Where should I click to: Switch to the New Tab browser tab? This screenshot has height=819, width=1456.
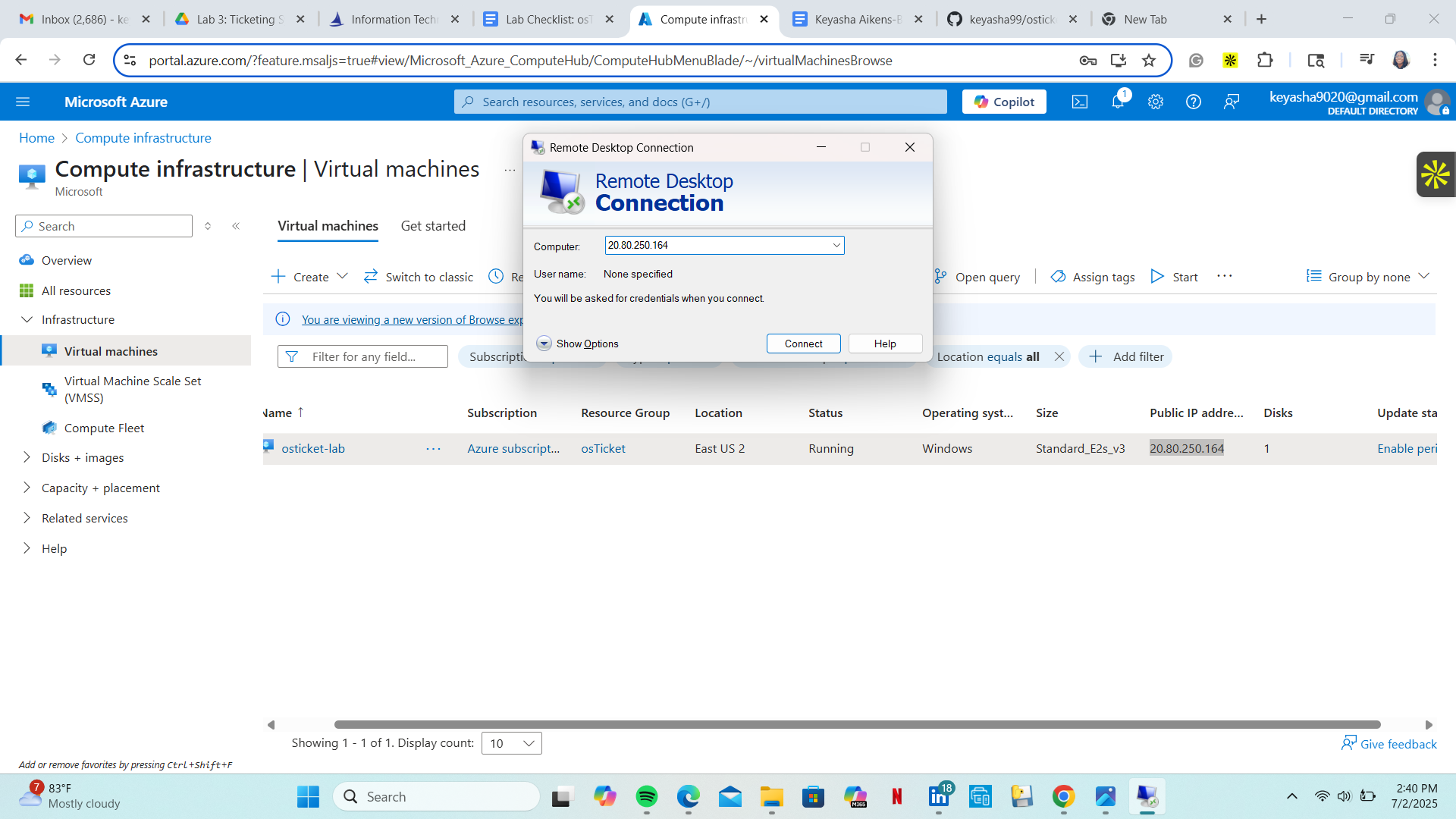click(x=1166, y=19)
